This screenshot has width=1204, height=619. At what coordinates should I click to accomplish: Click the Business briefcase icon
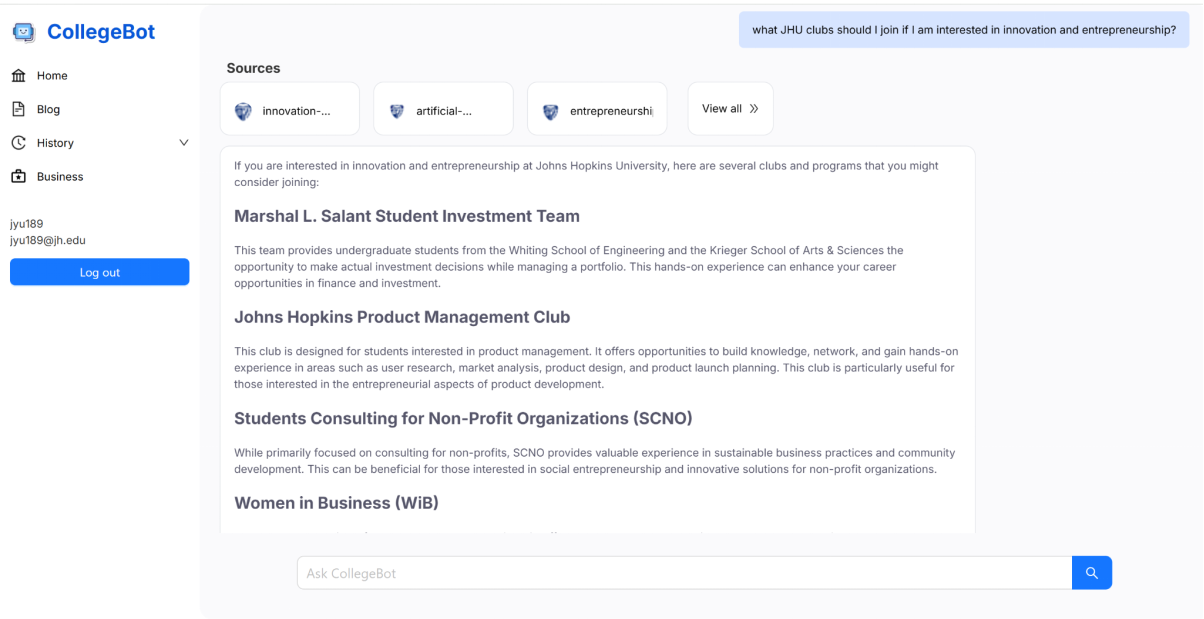click(18, 176)
